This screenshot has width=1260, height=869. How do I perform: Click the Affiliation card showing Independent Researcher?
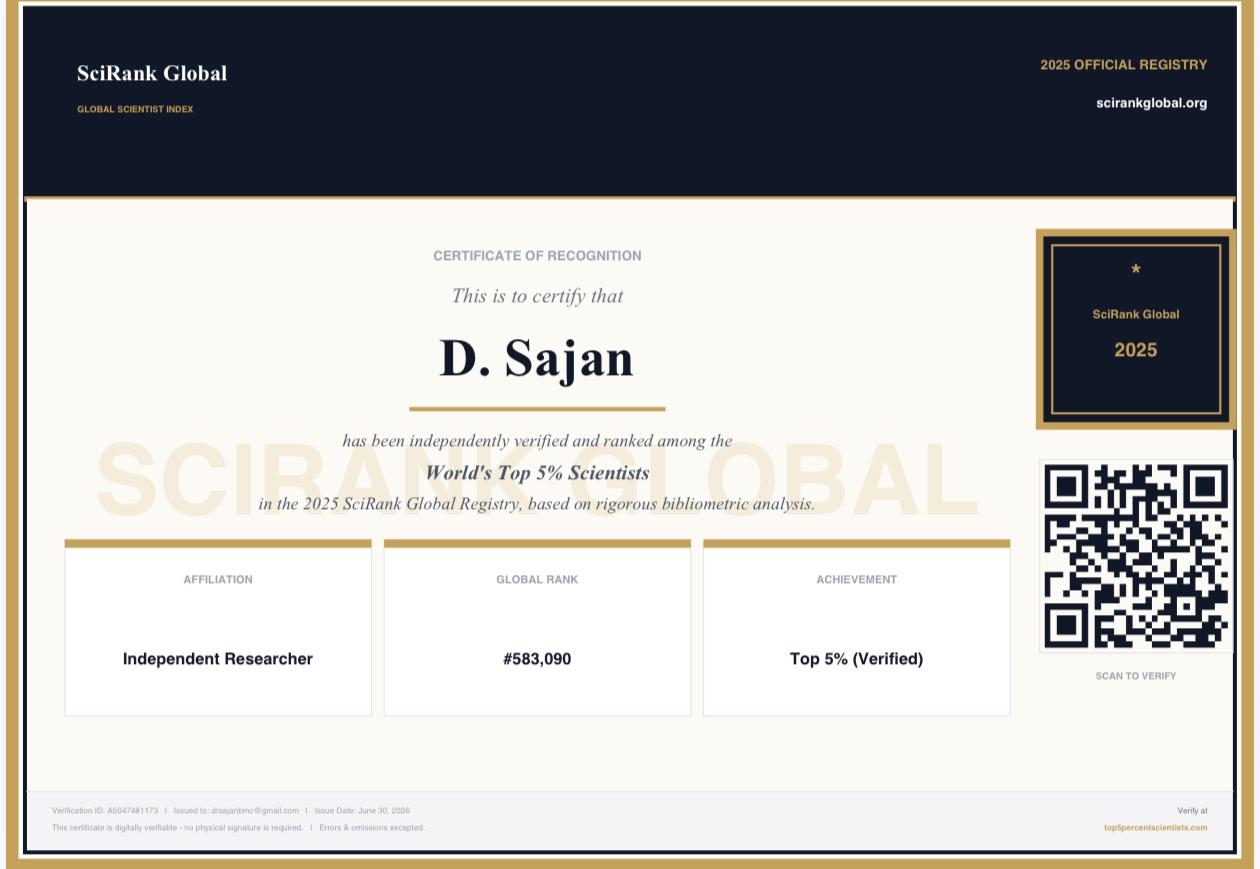218,628
